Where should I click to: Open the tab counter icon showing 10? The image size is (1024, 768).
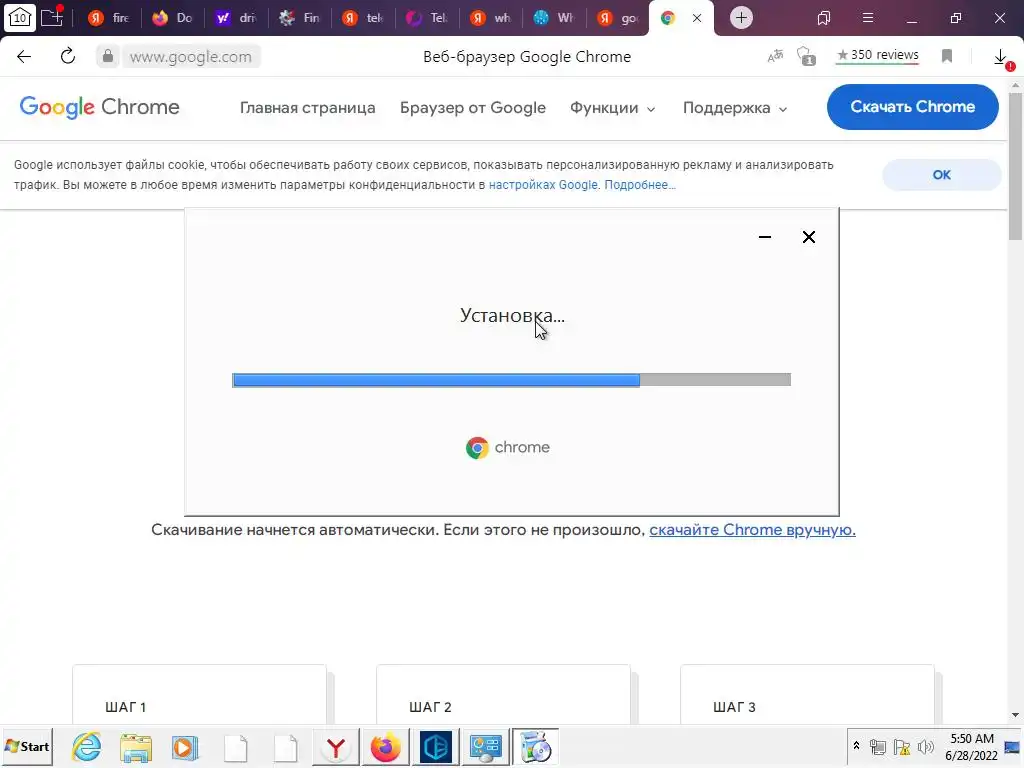[x=20, y=18]
